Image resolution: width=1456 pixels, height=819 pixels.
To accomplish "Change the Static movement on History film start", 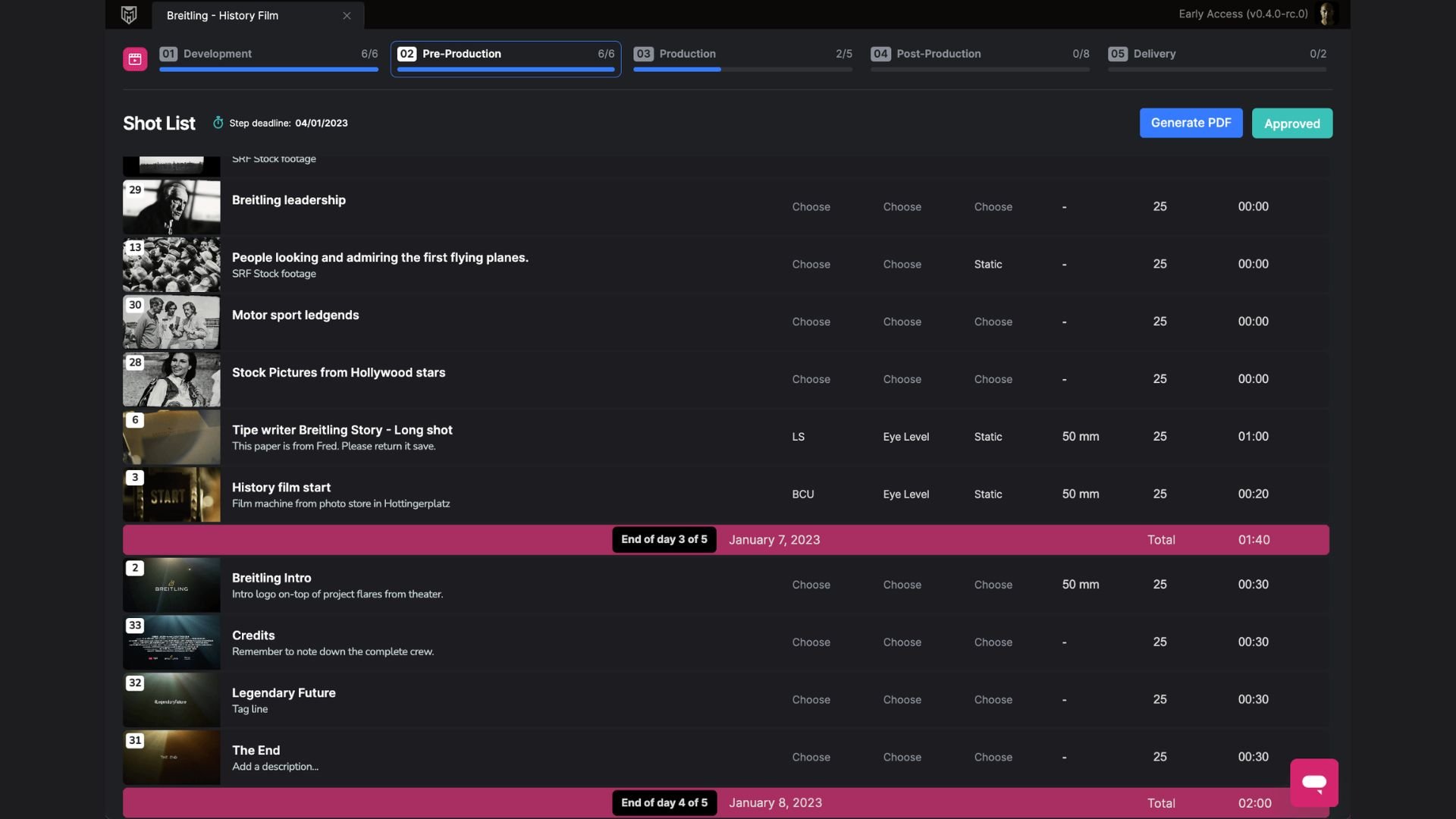I will (987, 494).
